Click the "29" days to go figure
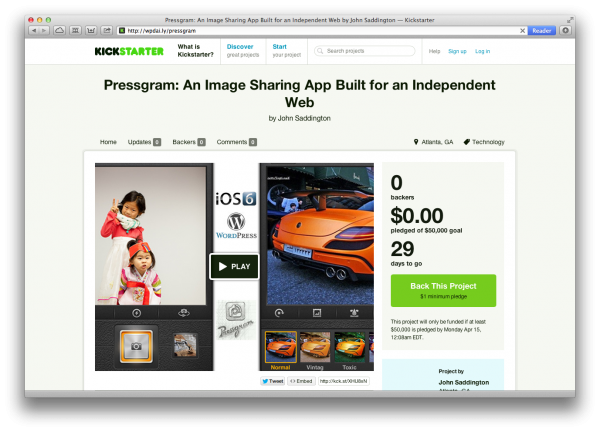The image size is (600, 432). 402,249
